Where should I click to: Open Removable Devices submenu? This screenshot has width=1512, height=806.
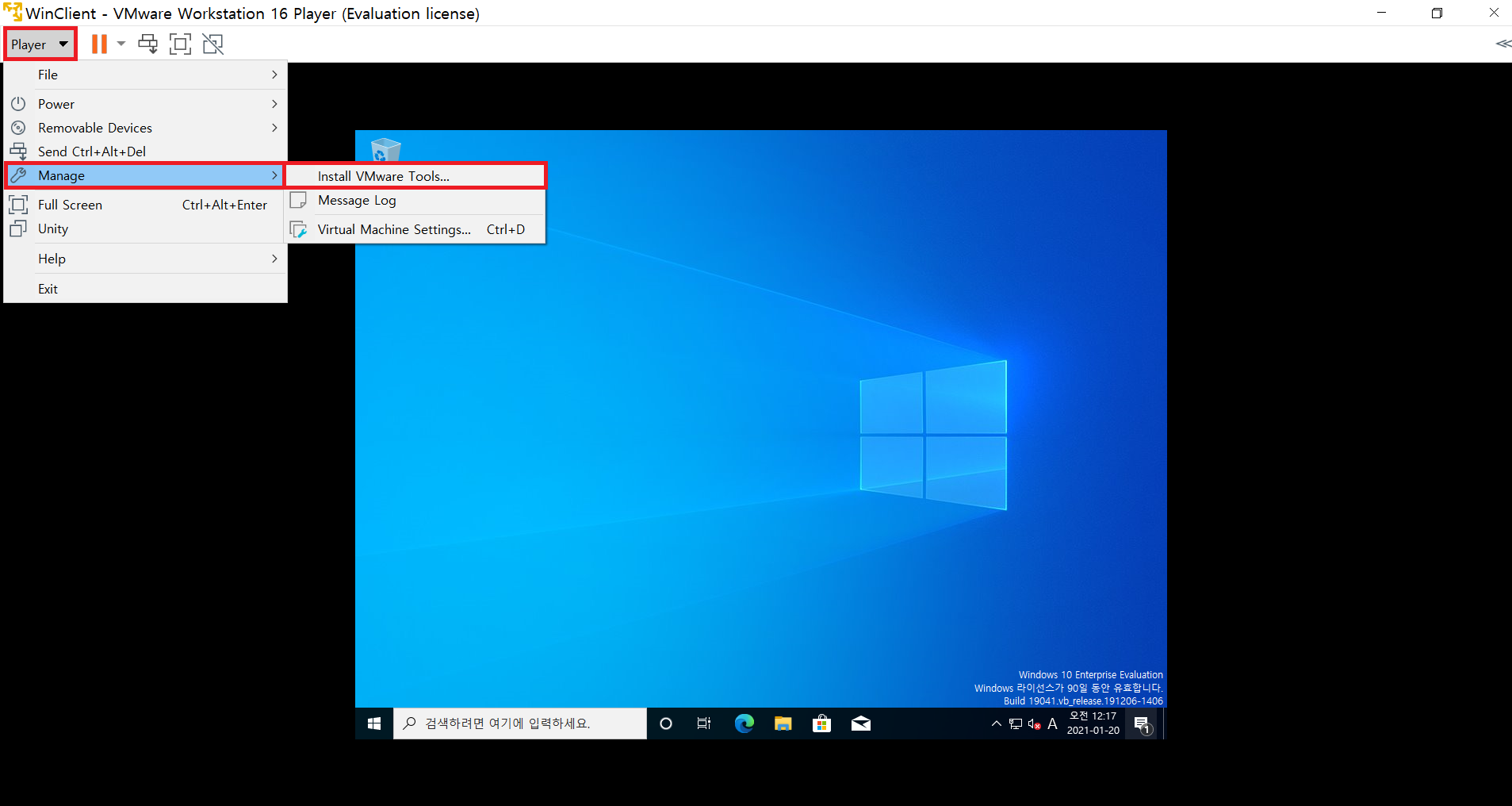145,128
